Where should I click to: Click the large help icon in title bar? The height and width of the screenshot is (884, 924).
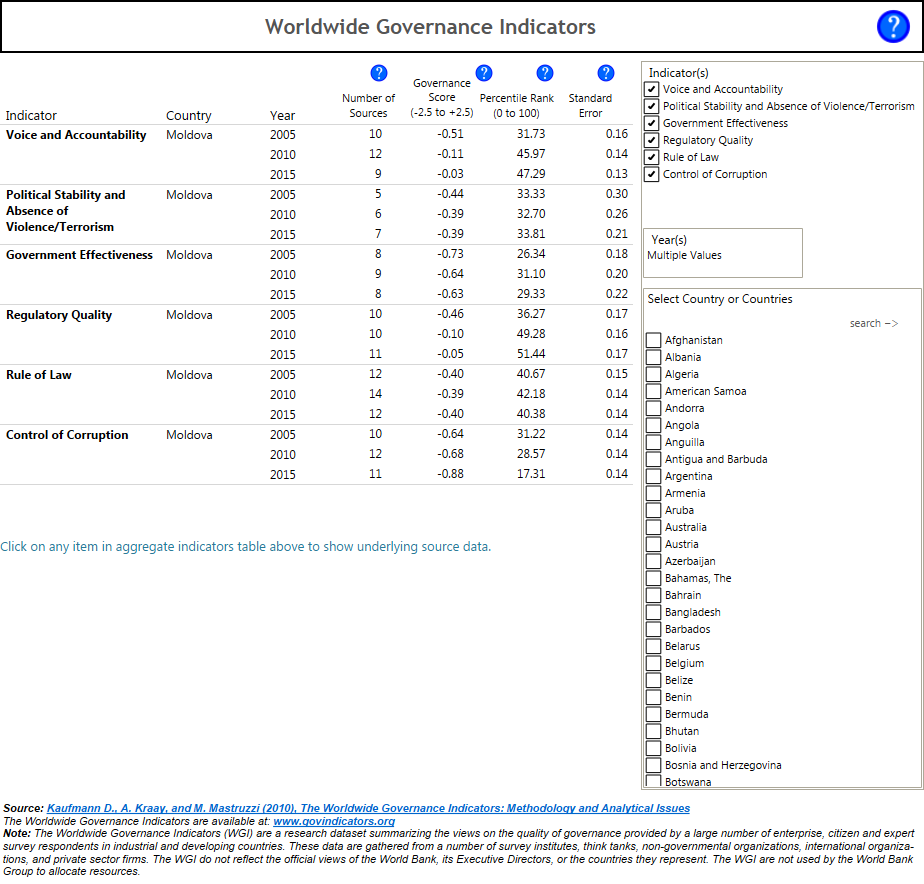point(892,27)
